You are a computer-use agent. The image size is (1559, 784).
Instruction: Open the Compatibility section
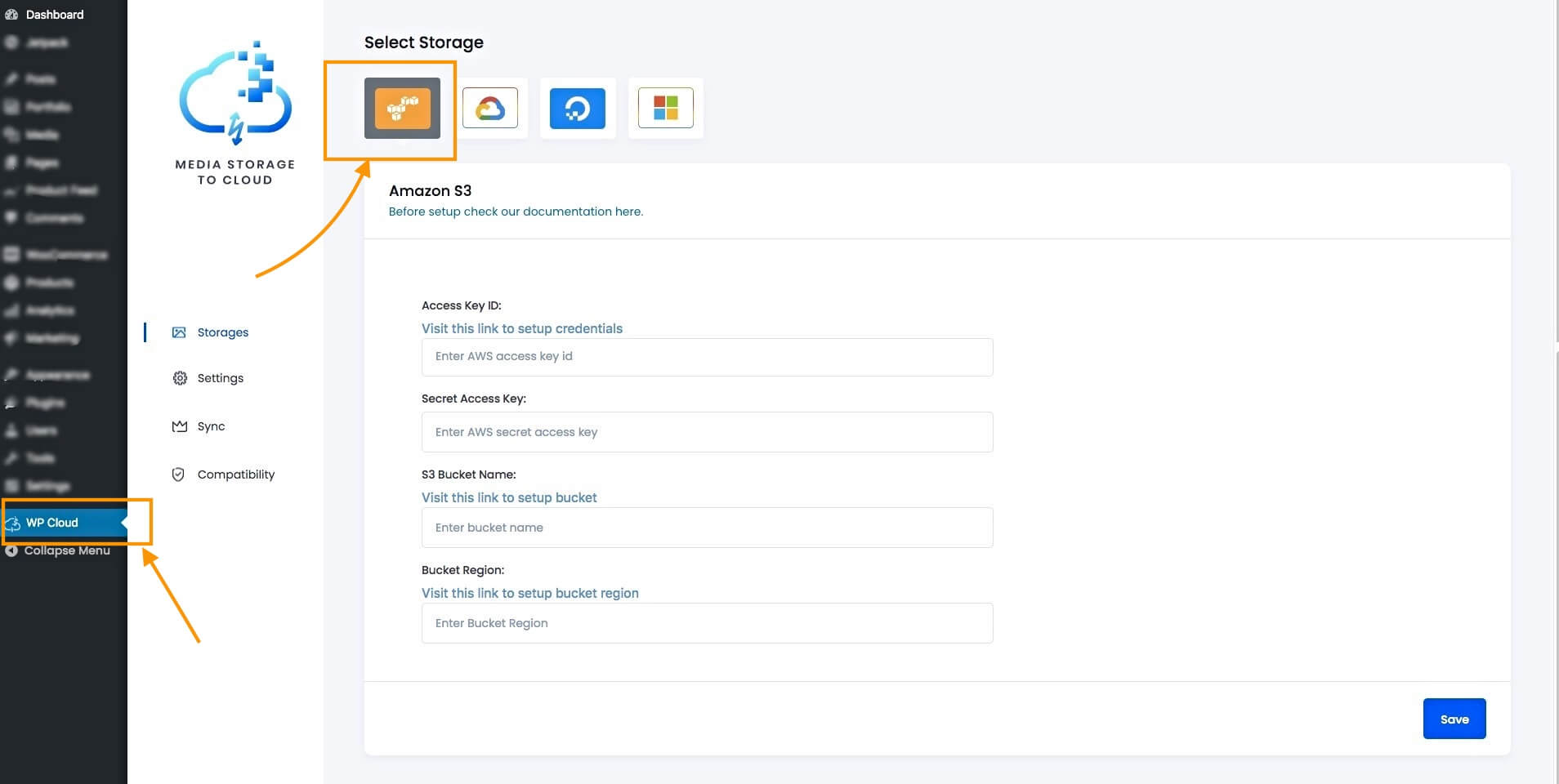pos(235,474)
